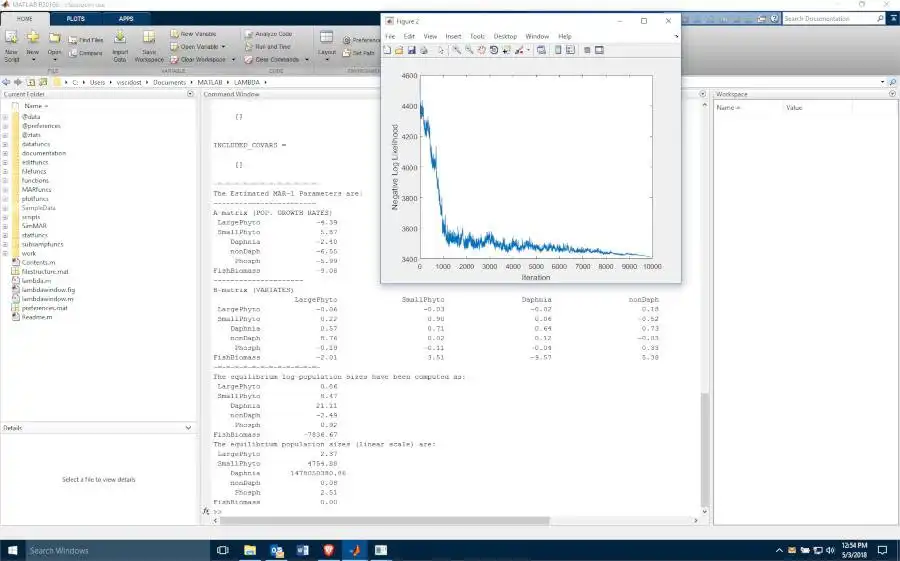
Task: Click the Command Window vertical scrollbar thumb
Action: coord(704,448)
